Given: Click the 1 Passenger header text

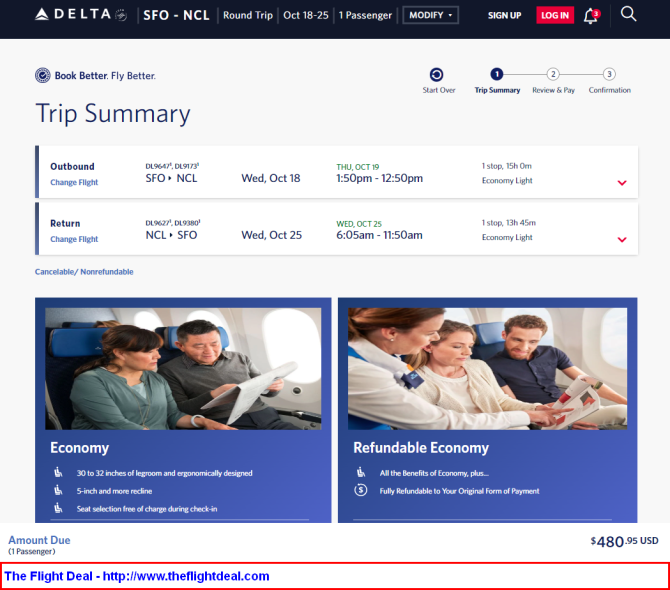Looking at the screenshot, I should (x=365, y=15).
